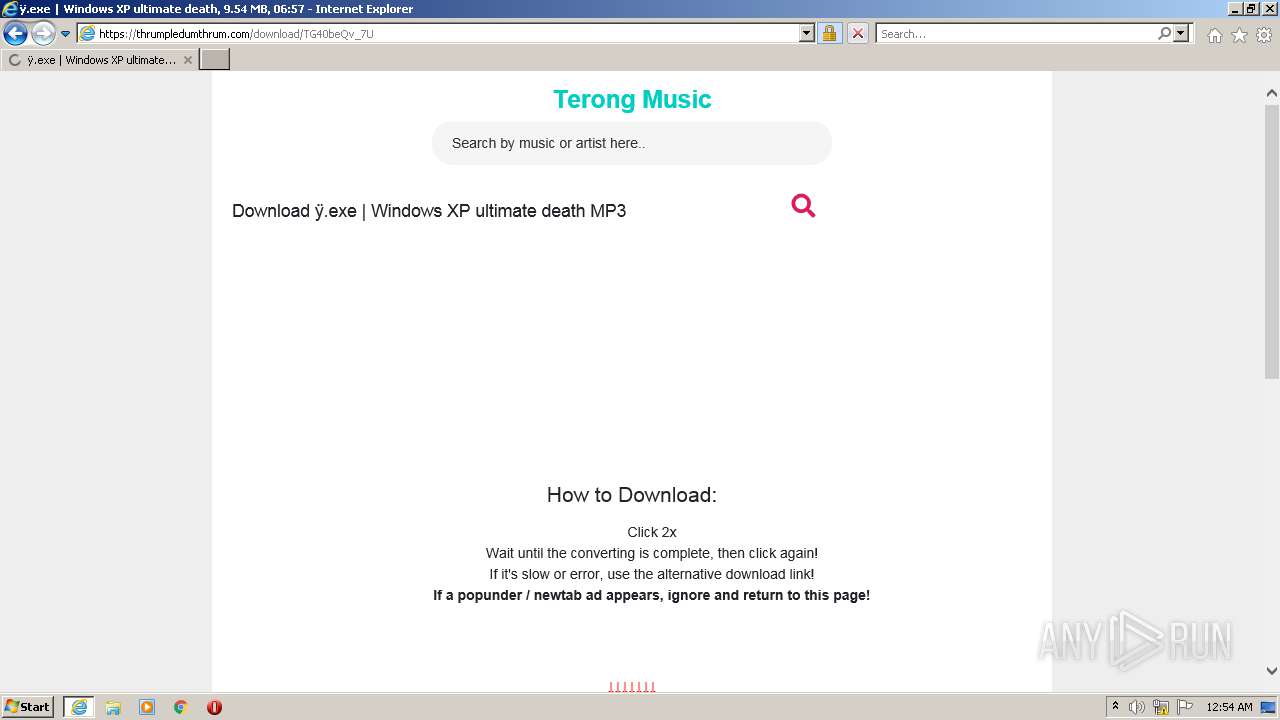Screen dimensions: 1280x720
Task: Close the current browser tab
Action: [x=187, y=60]
